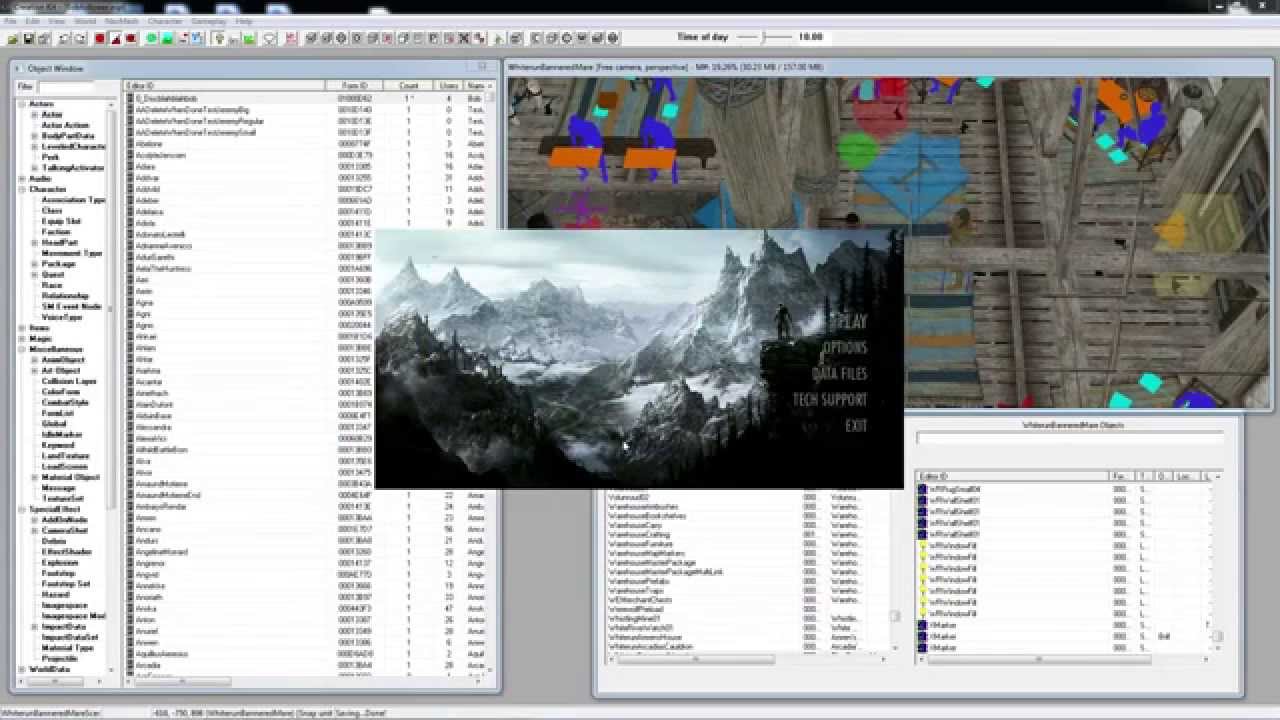The width and height of the screenshot is (1280, 720).
Task: Open the View menu
Action: [58, 21]
